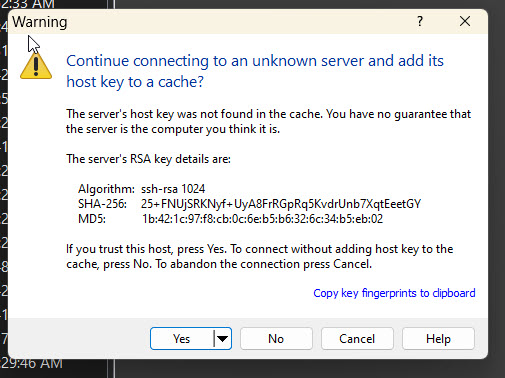This screenshot has width=505, height=378.
Task: Abandon the connection with Cancel
Action: [x=357, y=339]
